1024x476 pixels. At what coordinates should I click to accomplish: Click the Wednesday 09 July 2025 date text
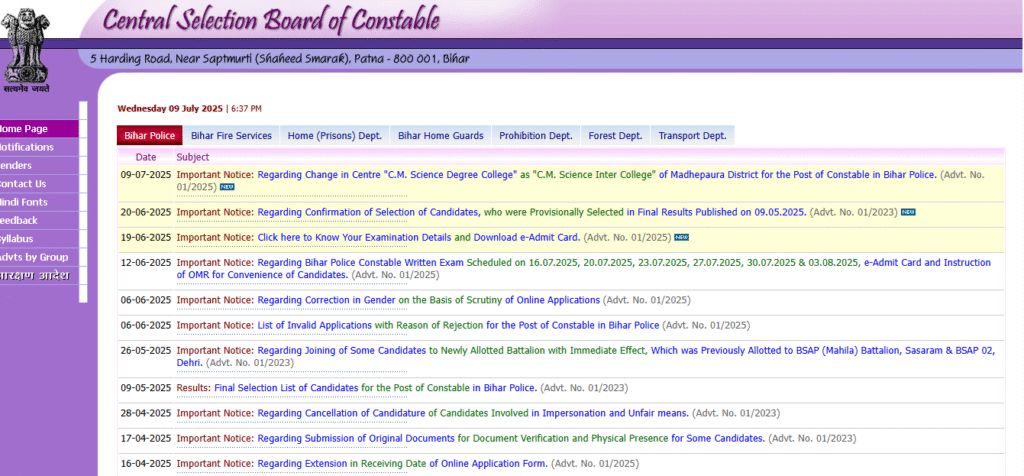click(170, 108)
